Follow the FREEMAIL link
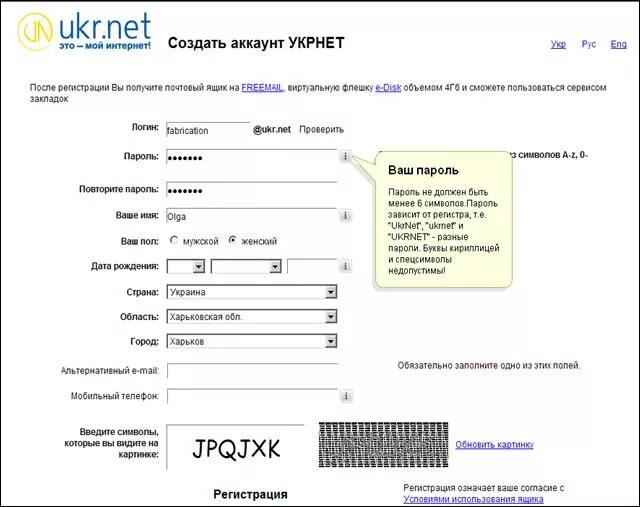Screen dimensions: 640x507 (x=262, y=87)
